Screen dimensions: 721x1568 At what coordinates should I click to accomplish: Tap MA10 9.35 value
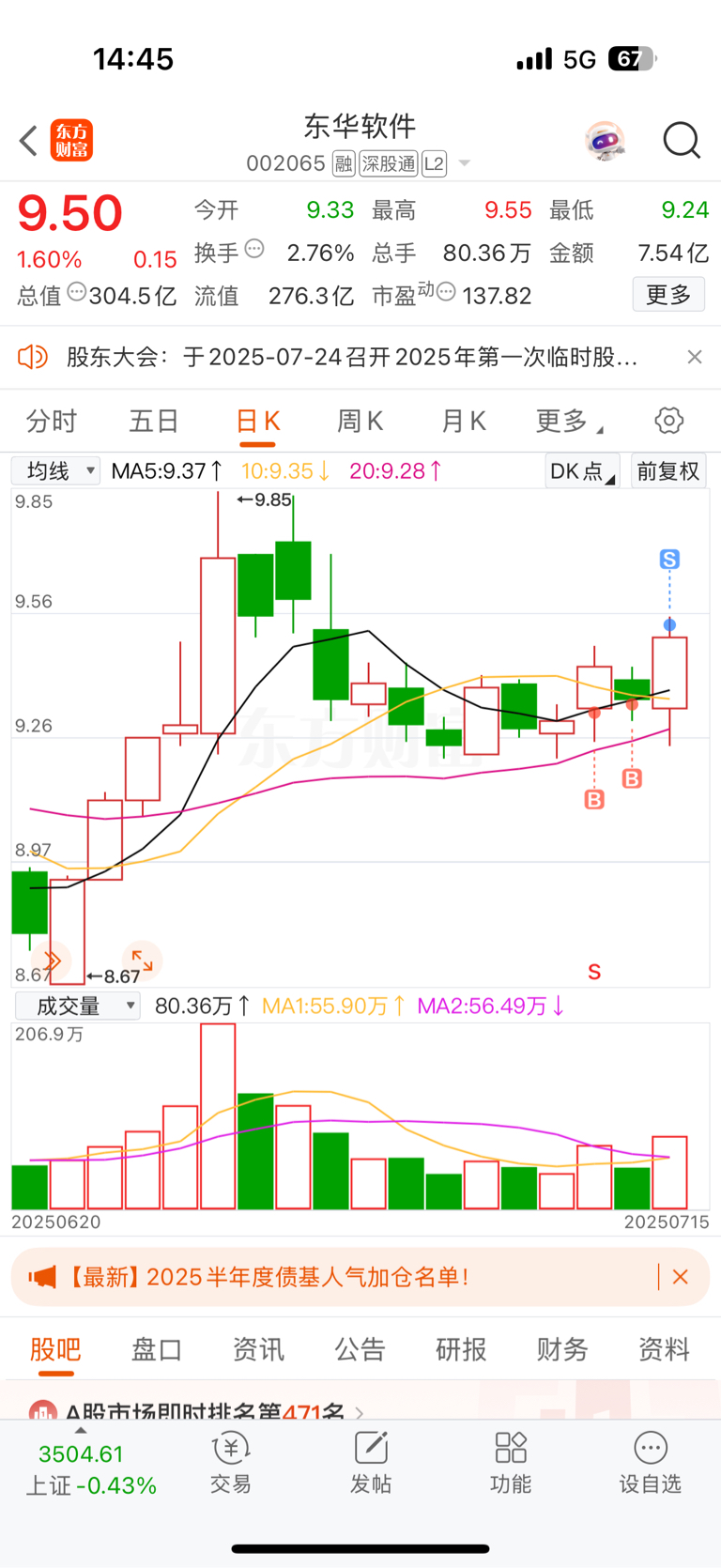pyautogui.click(x=285, y=470)
